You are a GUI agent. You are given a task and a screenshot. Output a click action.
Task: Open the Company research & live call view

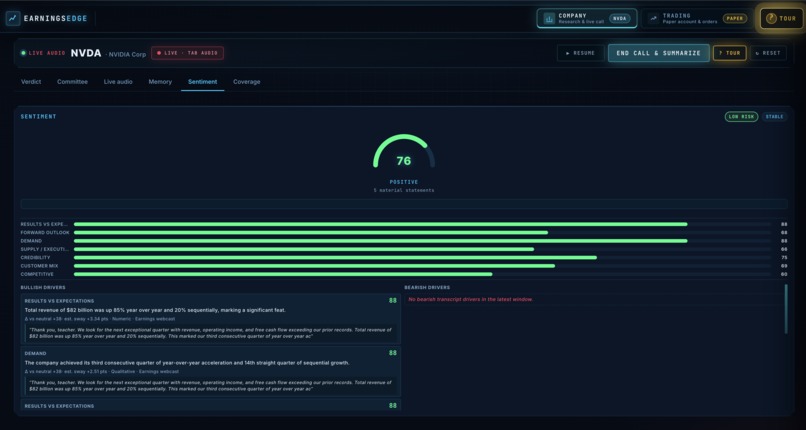pyautogui.click(x=587, y=18)
